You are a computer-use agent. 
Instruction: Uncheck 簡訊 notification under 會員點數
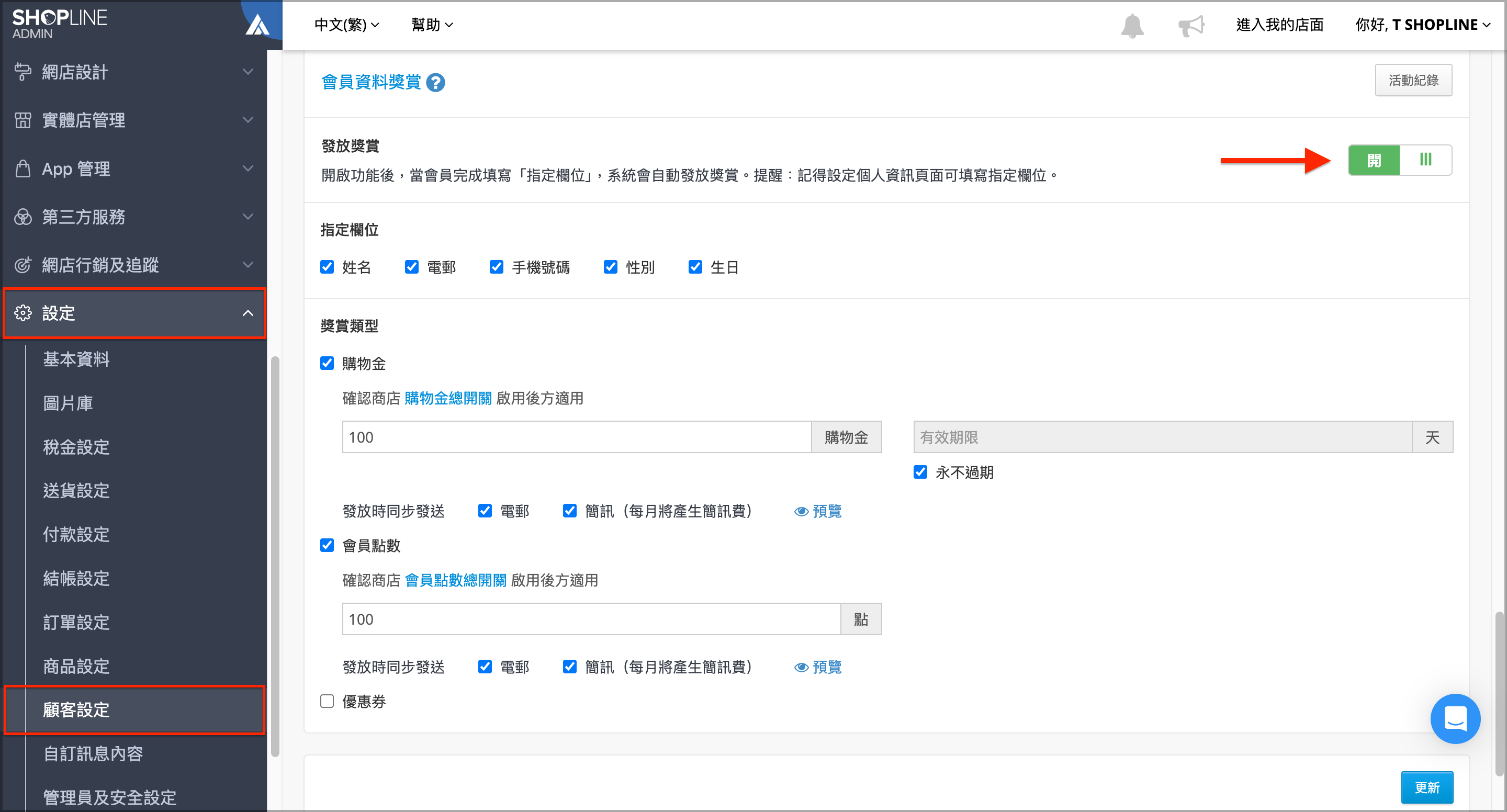pyautogui.click(x=570, y=667)
